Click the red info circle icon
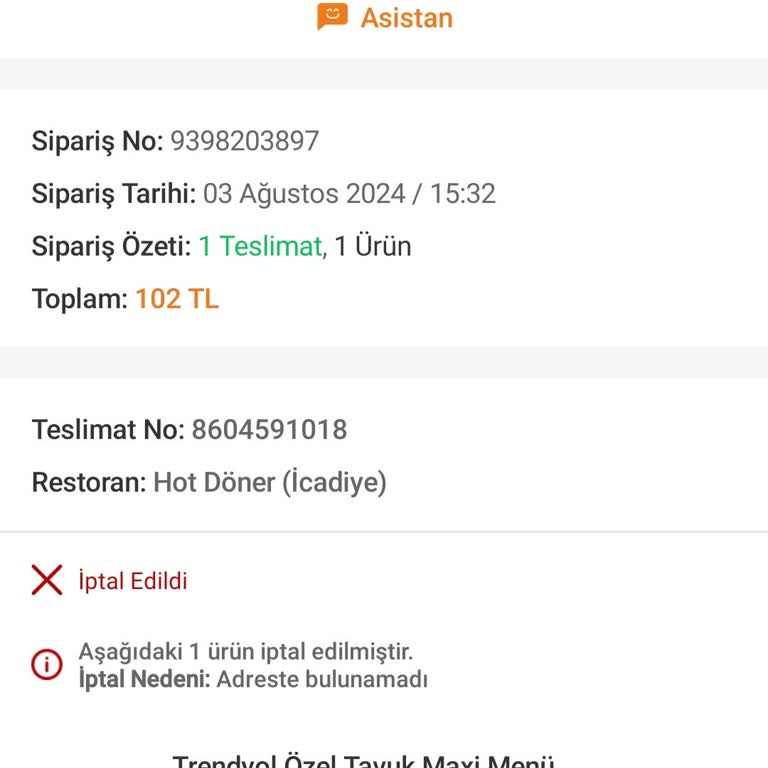This screenshot has height=768, width=768. (x=47, y=665)
